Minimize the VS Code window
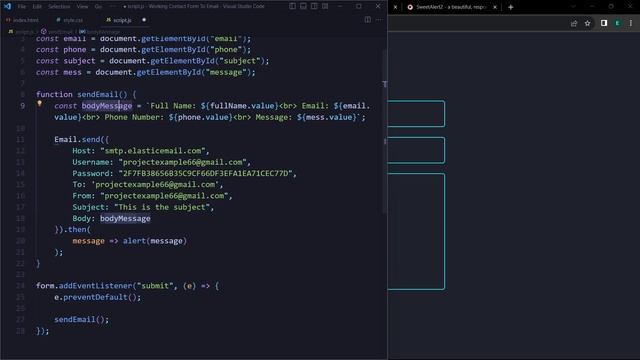640x360 pixels. coord(340,6)
